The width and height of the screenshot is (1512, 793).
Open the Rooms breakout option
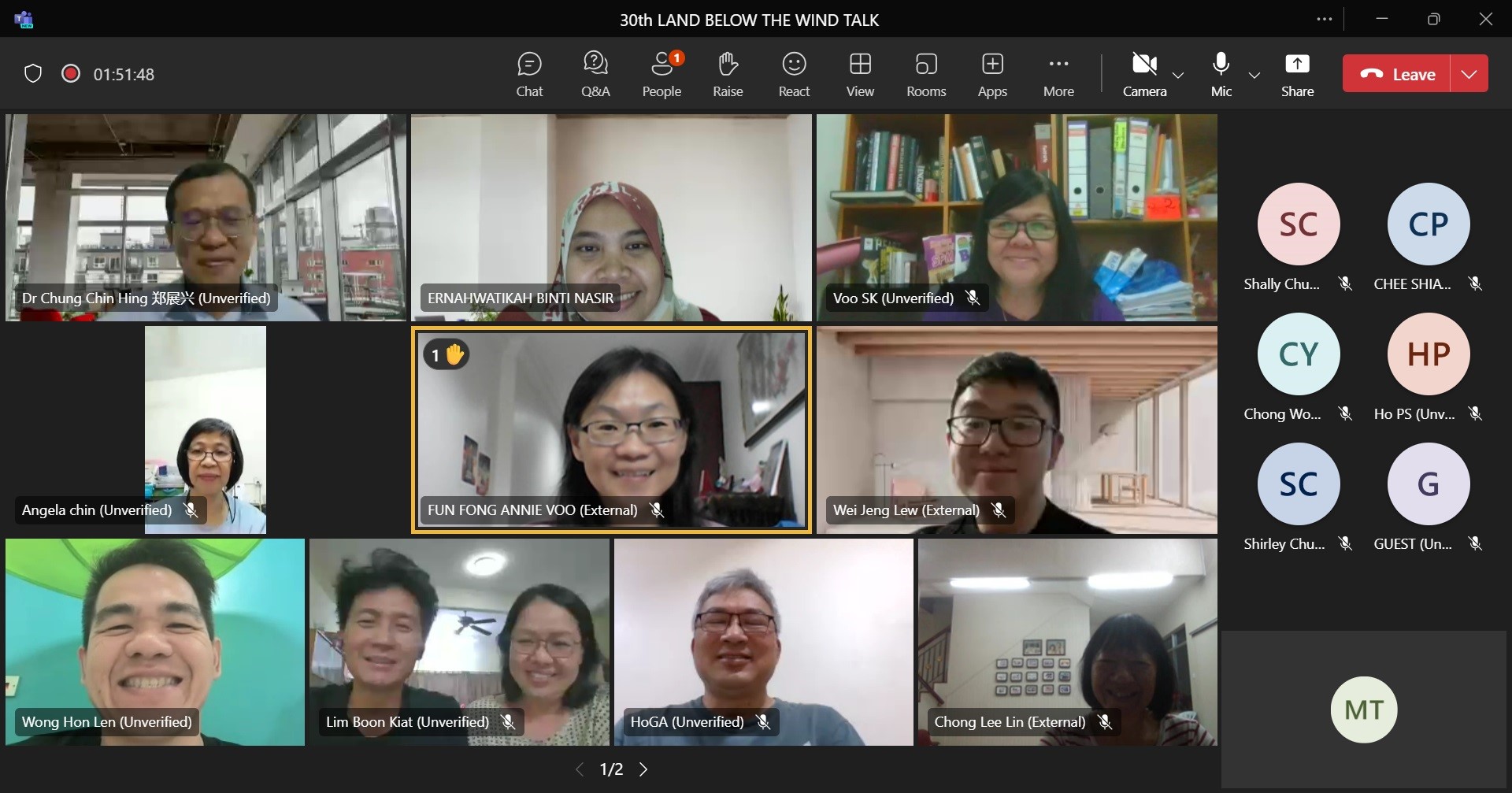click(926, 74)
